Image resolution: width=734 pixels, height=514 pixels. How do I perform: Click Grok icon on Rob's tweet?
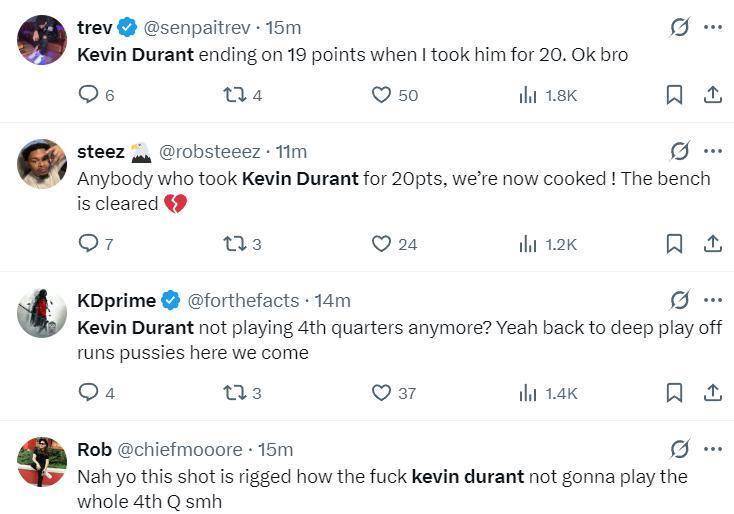tap(679, 449)
